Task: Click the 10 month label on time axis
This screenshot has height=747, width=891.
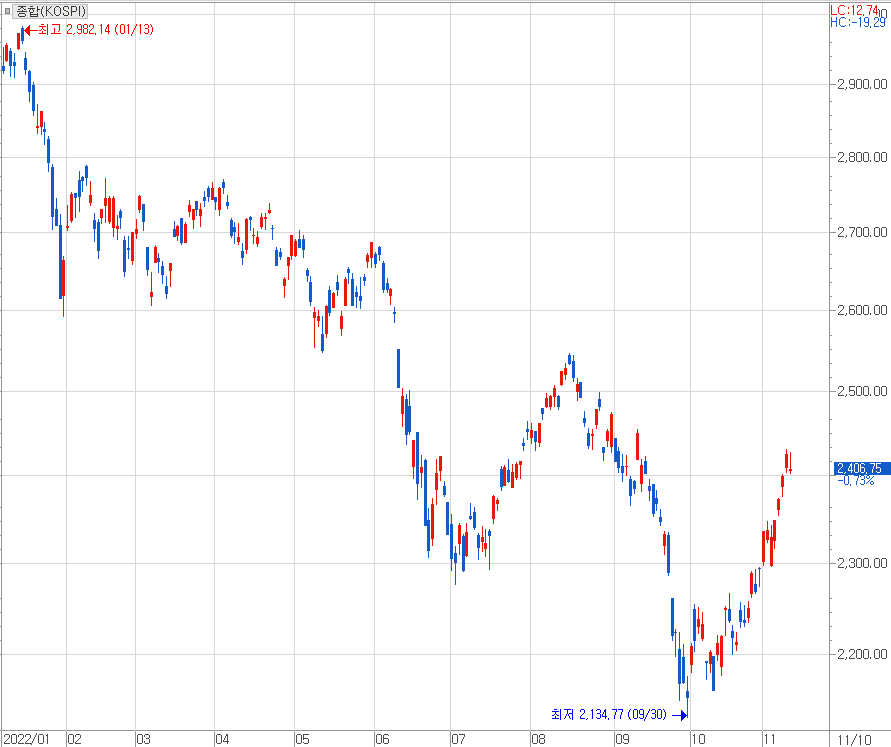Action: [x=697, y=739]
